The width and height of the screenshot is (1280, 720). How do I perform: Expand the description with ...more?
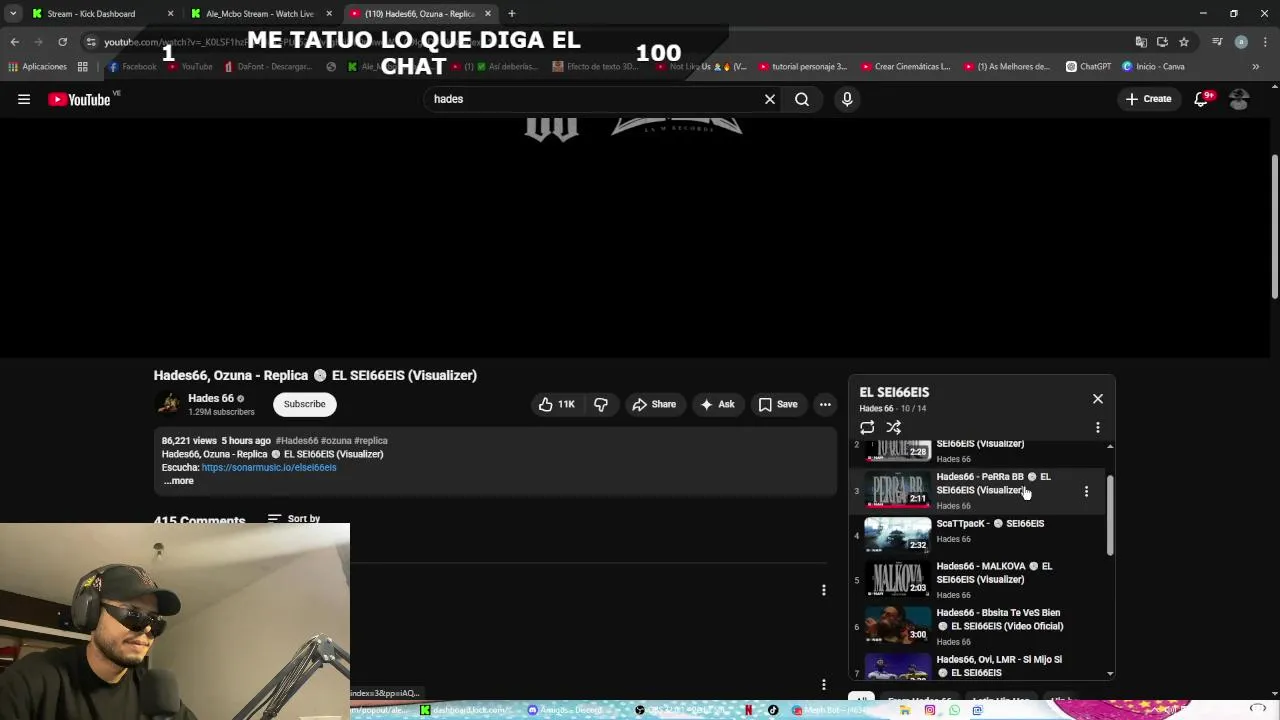(179, 481)
